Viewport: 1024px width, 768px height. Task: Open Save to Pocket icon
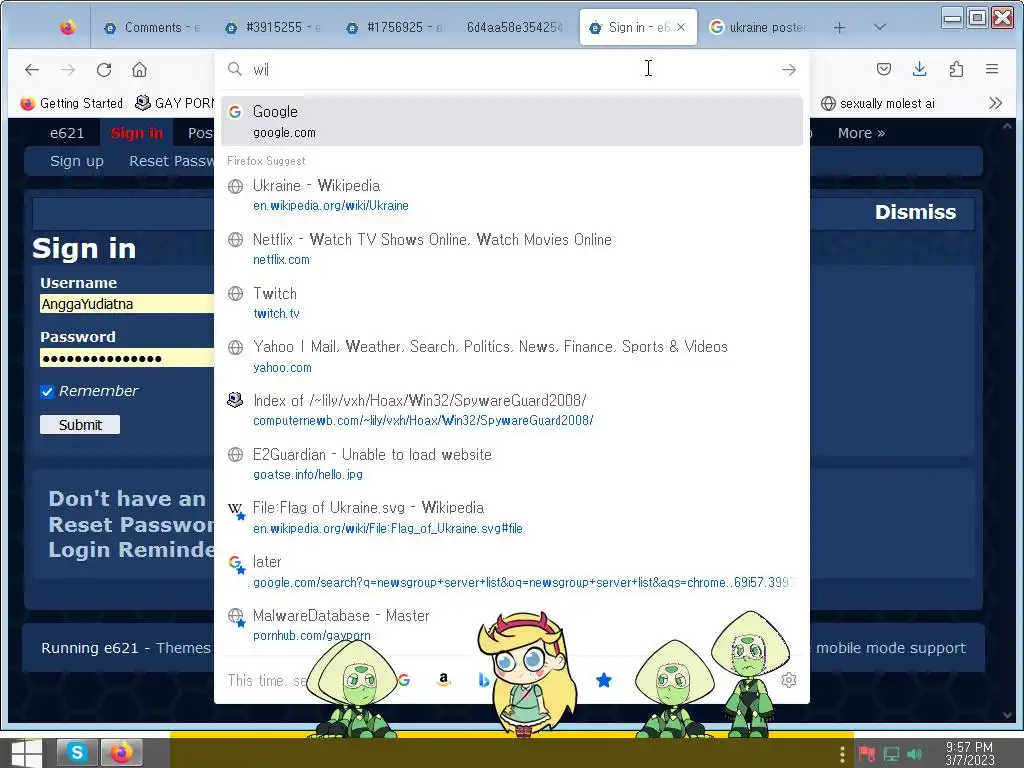[x=884, y=69]
